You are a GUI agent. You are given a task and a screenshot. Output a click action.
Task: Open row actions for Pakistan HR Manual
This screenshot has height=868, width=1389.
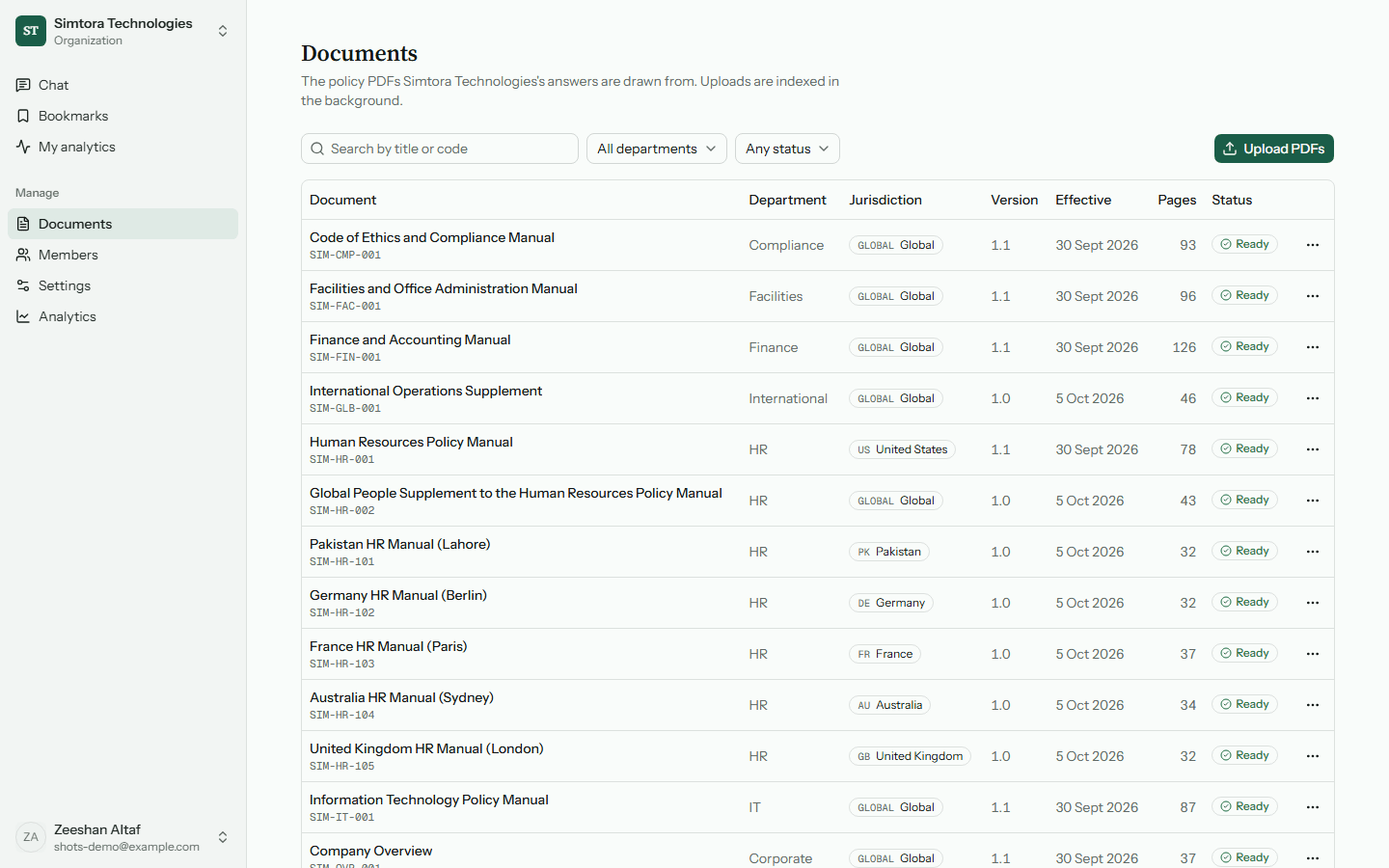coord(1313,552)
